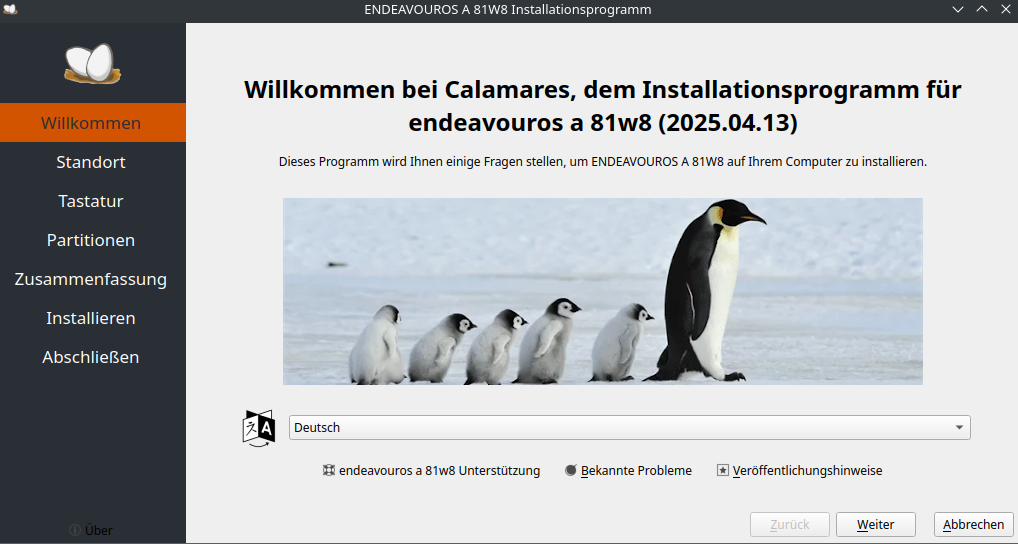Click the Abbrechen button
Image resolution: width=1018 pixels, height=544 pixels.
tap(973, 524)
